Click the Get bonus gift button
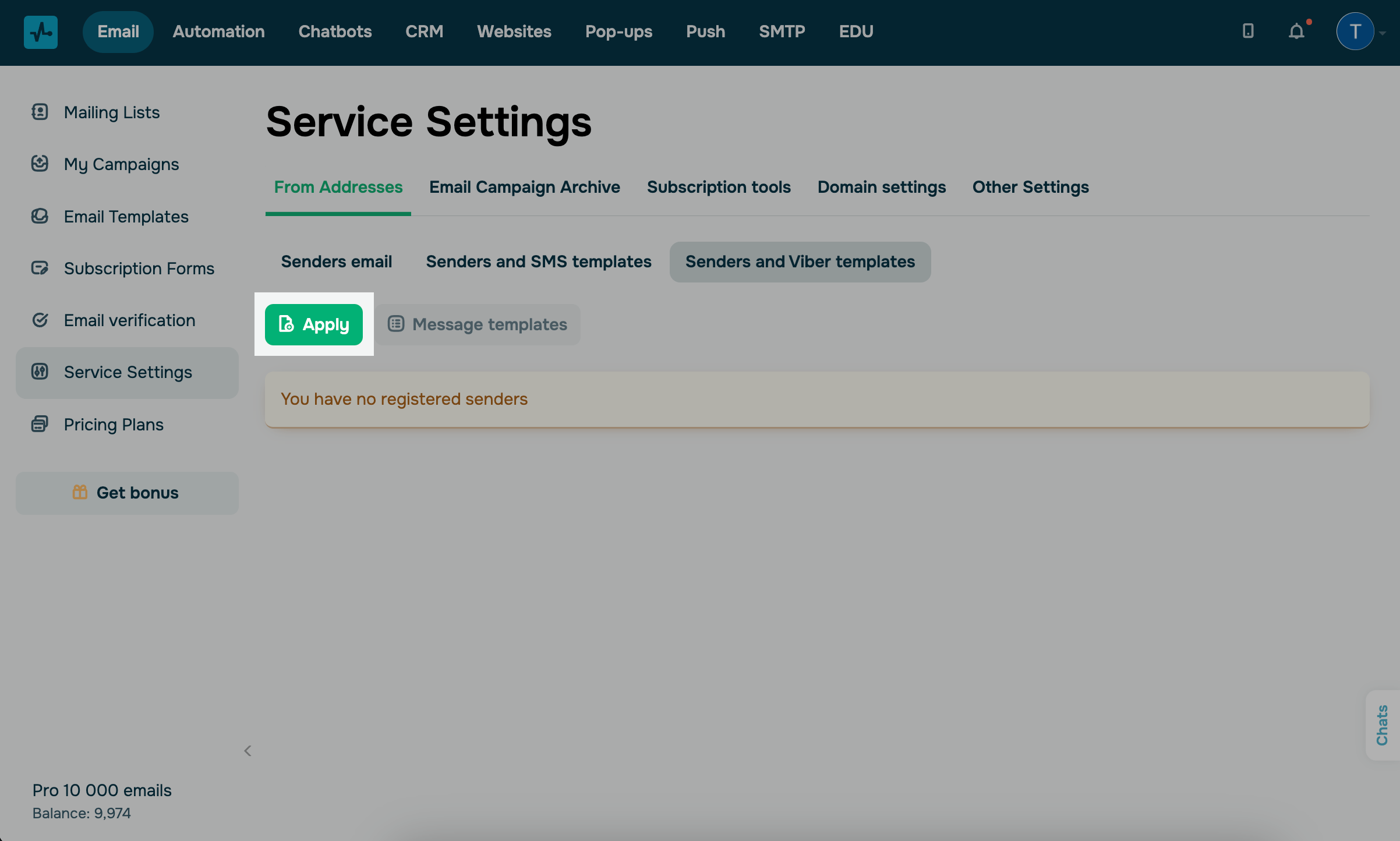Screen dimensions: 1400x841 click(126, 493)
